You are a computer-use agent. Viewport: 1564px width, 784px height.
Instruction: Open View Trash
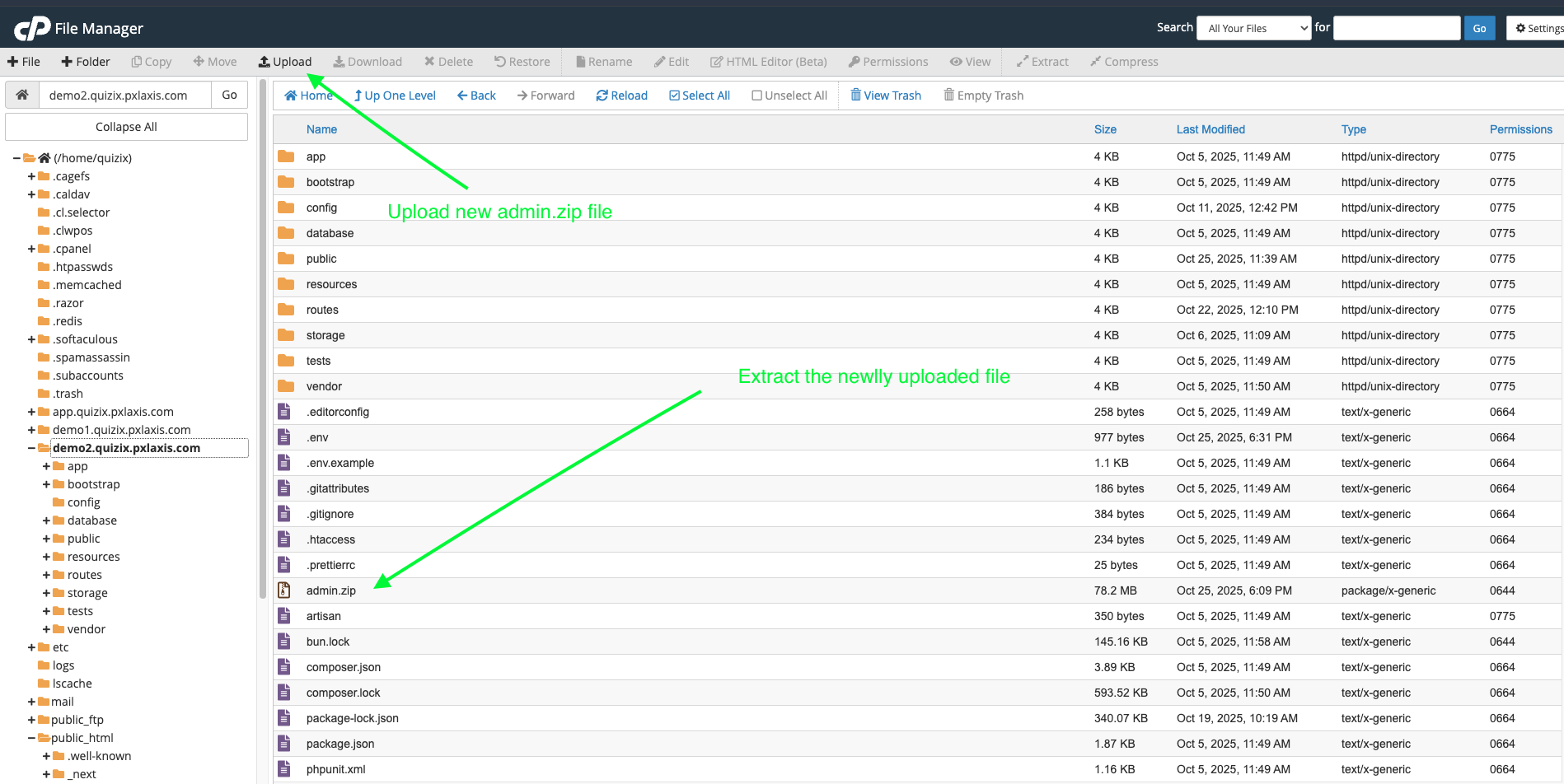click(885, 96)
